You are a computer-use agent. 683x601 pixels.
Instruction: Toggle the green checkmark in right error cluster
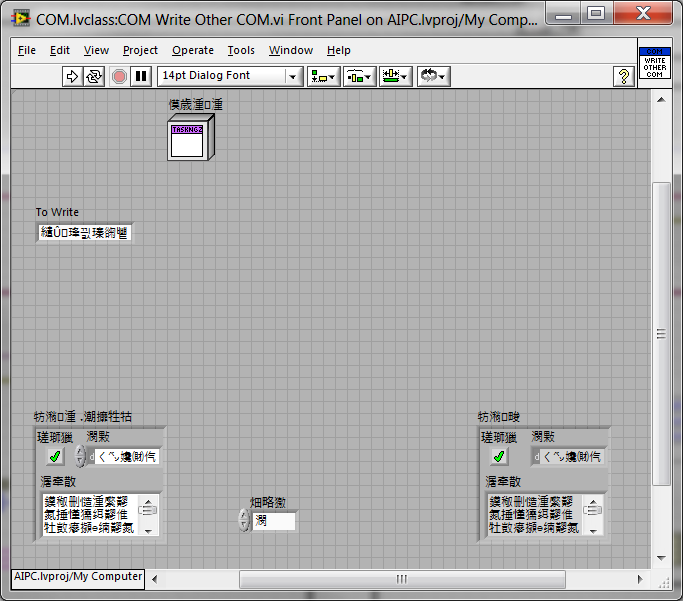coord(499,456)
